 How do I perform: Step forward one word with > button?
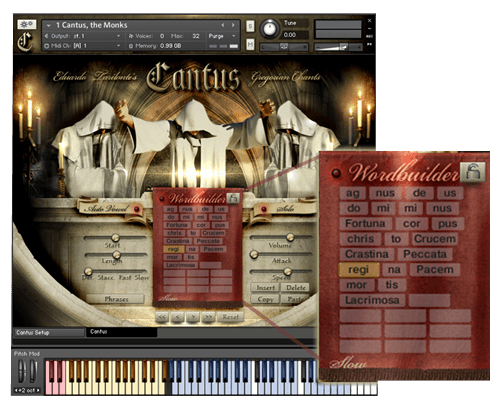193,317
